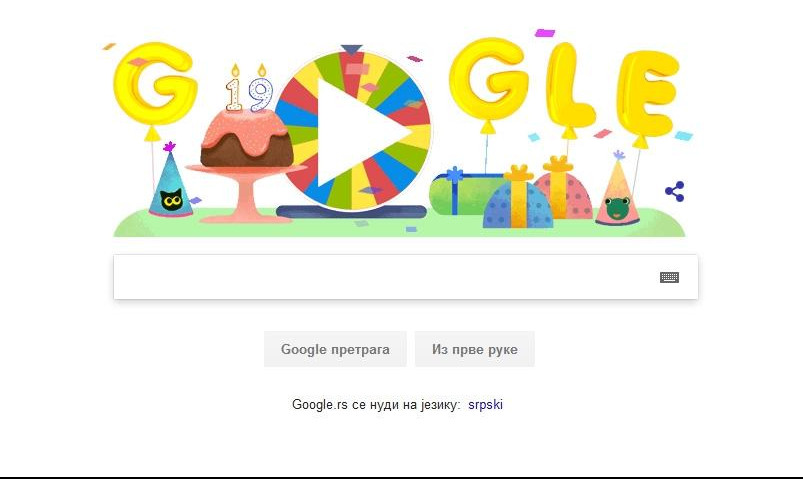Click the number 19 candles
This screenshot has height=479, width=803.
tap(249, 88)
